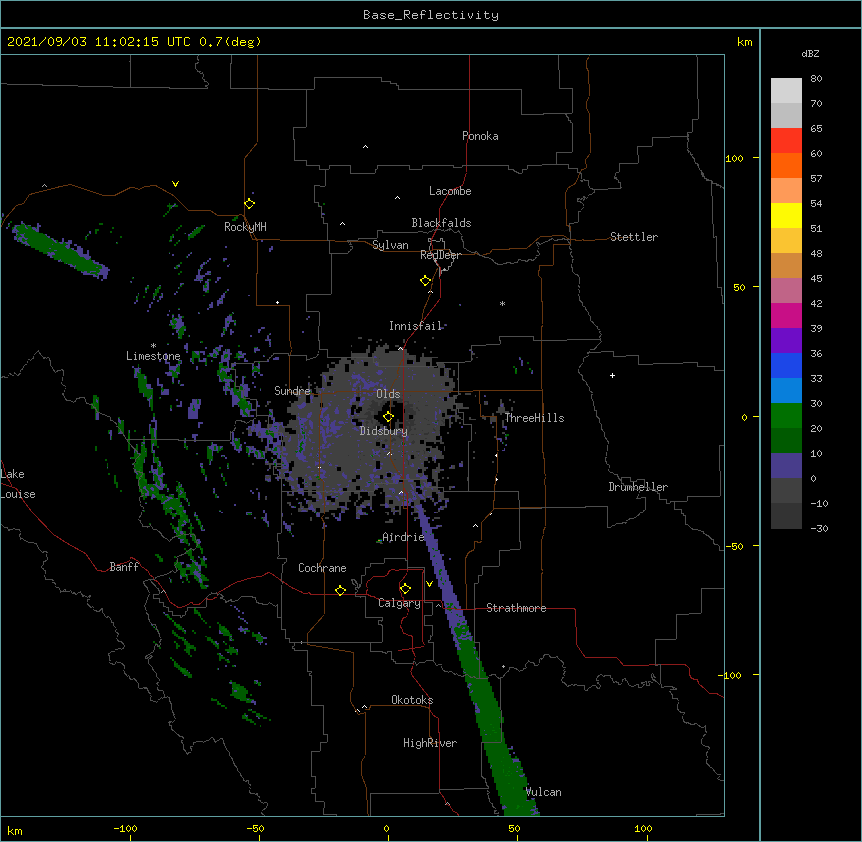Click the 80 value at legend top
The width and height of the screenshot is (862, 842).
coord(816,79)
